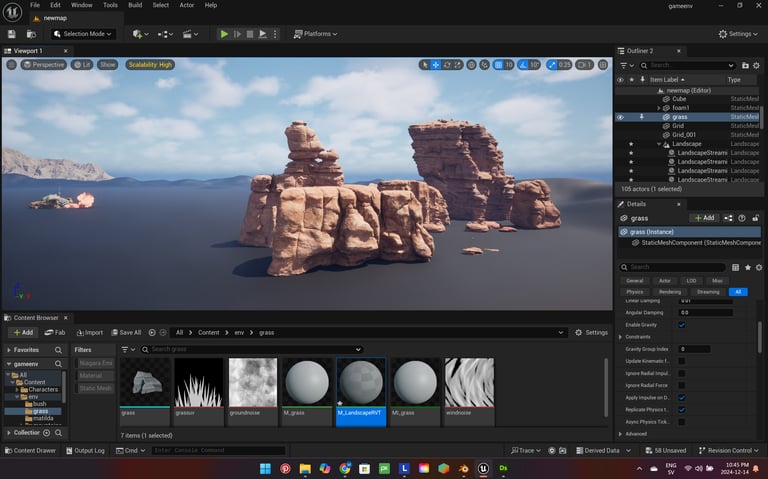This screenshot has width=768, height=479.
Task: Toggle the Enable Gravity checkbox
Action: coord(682,325)
